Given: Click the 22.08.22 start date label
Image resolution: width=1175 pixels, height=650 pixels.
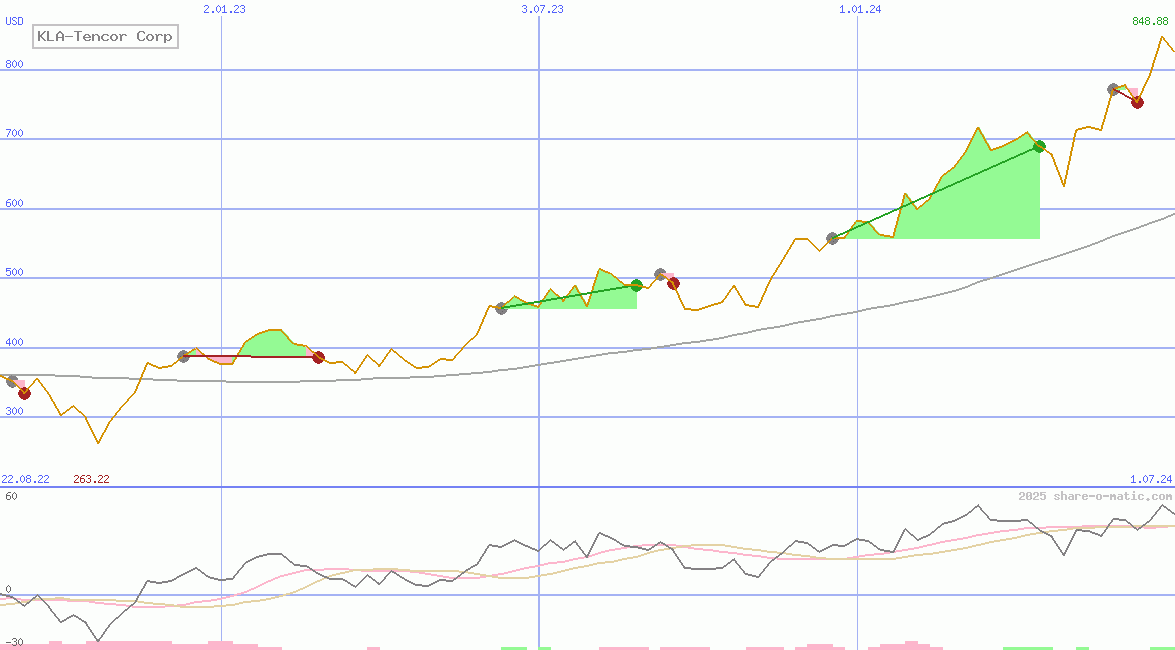Looking at the screenshot, I should point(25,479).
